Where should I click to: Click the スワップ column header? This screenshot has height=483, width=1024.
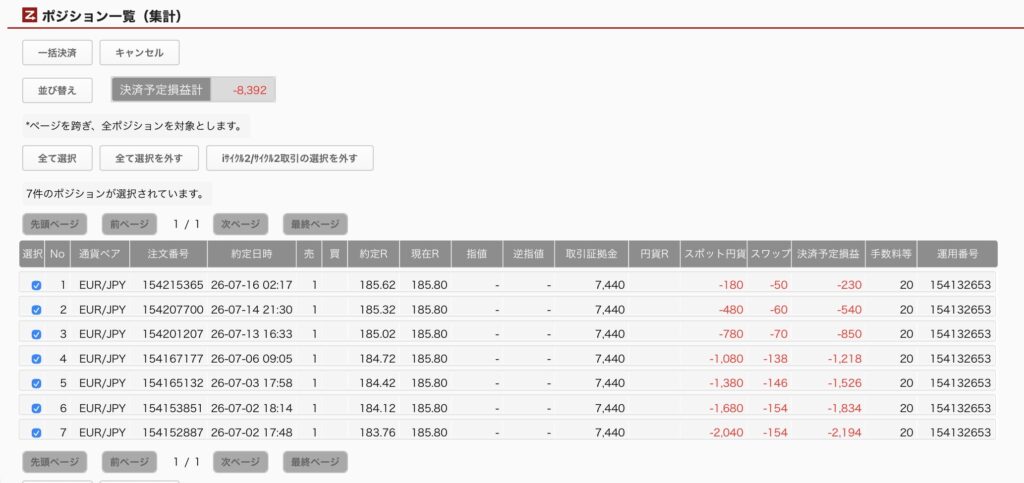click(770, 254)
